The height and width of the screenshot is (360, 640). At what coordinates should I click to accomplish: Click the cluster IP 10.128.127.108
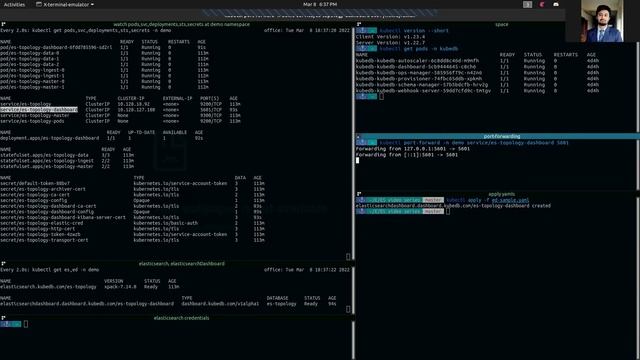click(136, 110)
